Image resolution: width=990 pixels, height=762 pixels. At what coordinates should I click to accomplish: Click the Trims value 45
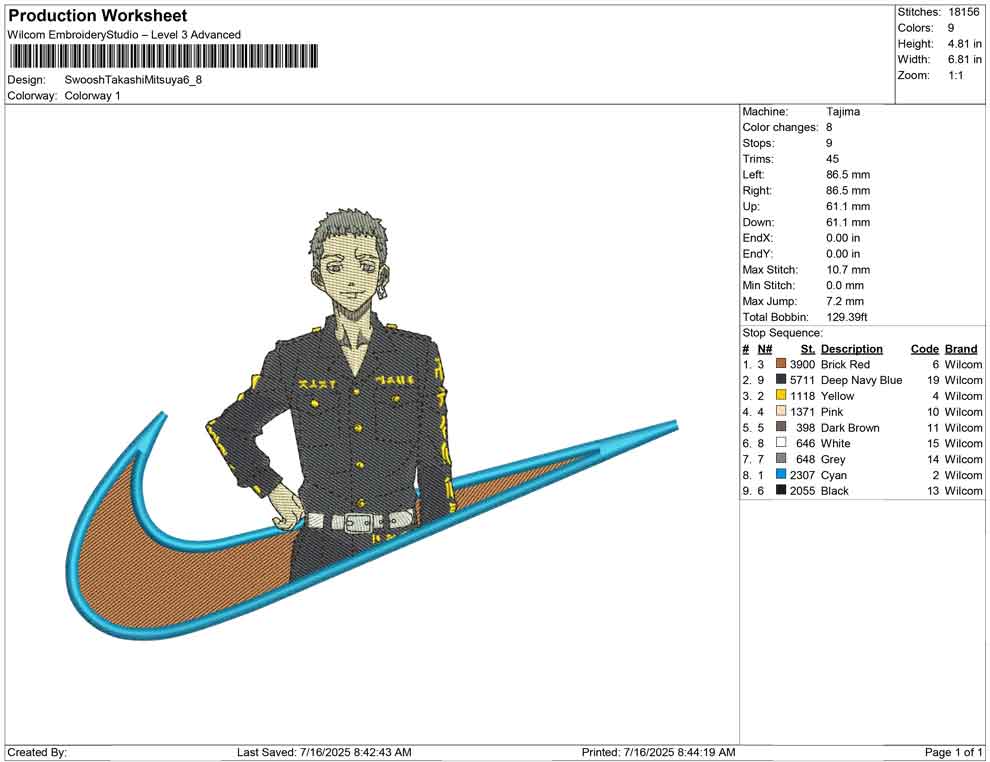click(832, 158)
